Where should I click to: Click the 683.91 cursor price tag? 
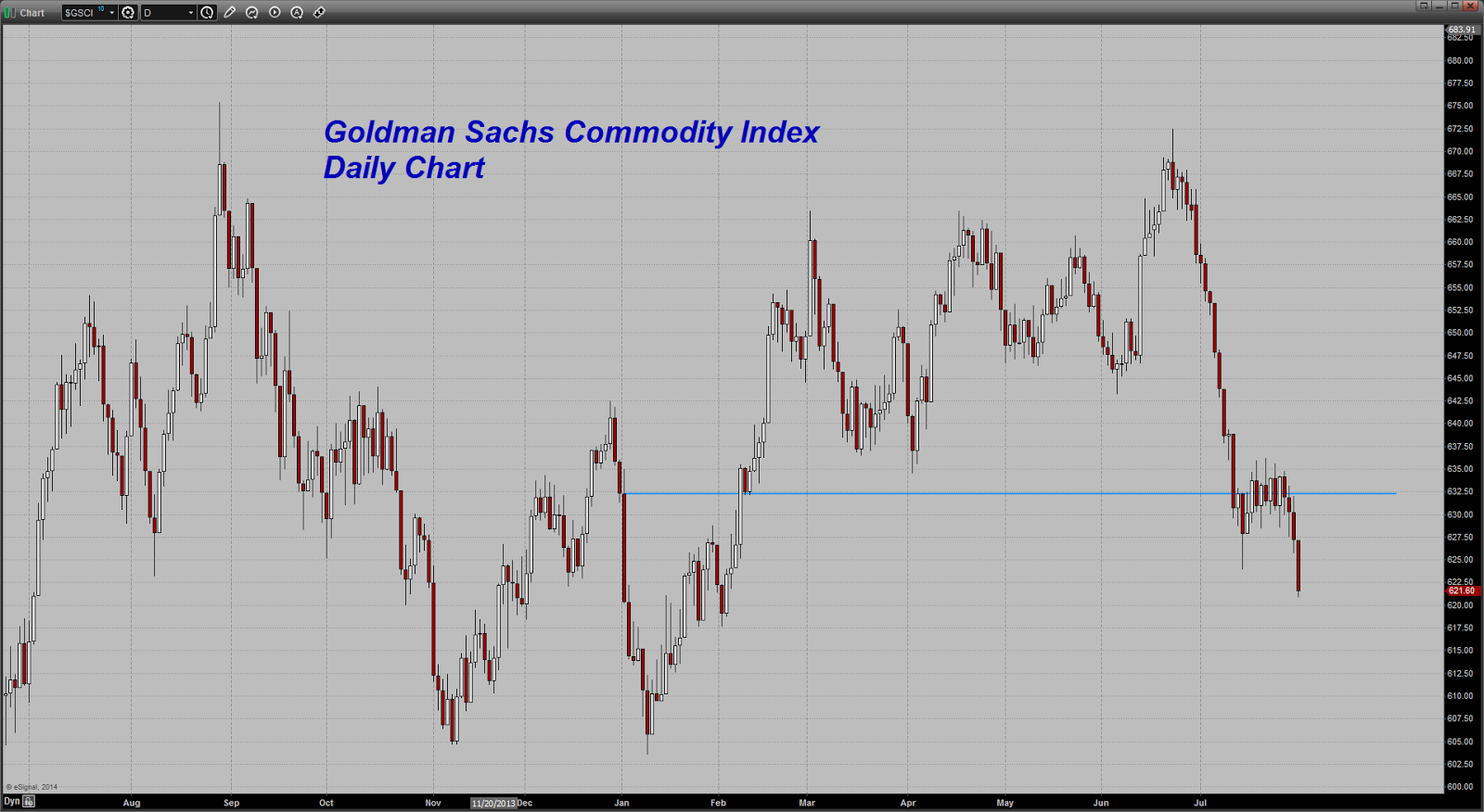[1463, 30]
